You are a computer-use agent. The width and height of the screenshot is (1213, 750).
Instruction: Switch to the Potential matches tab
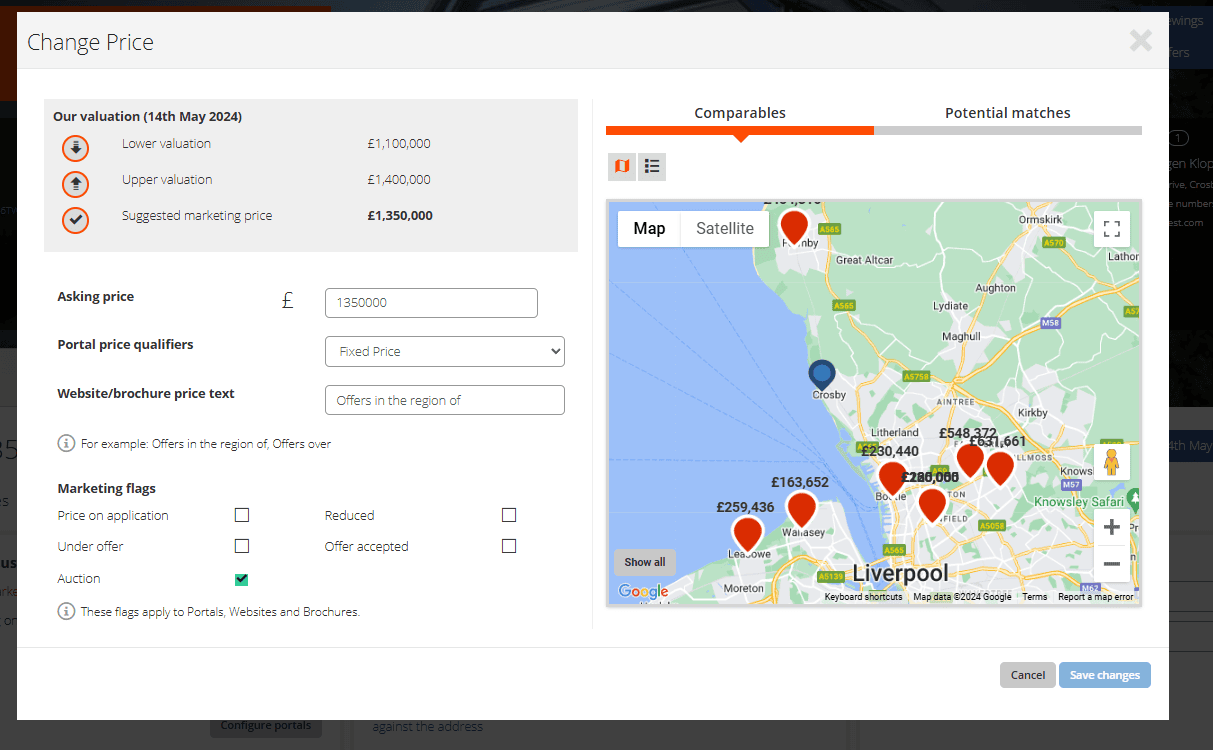tap(1008, 114)
